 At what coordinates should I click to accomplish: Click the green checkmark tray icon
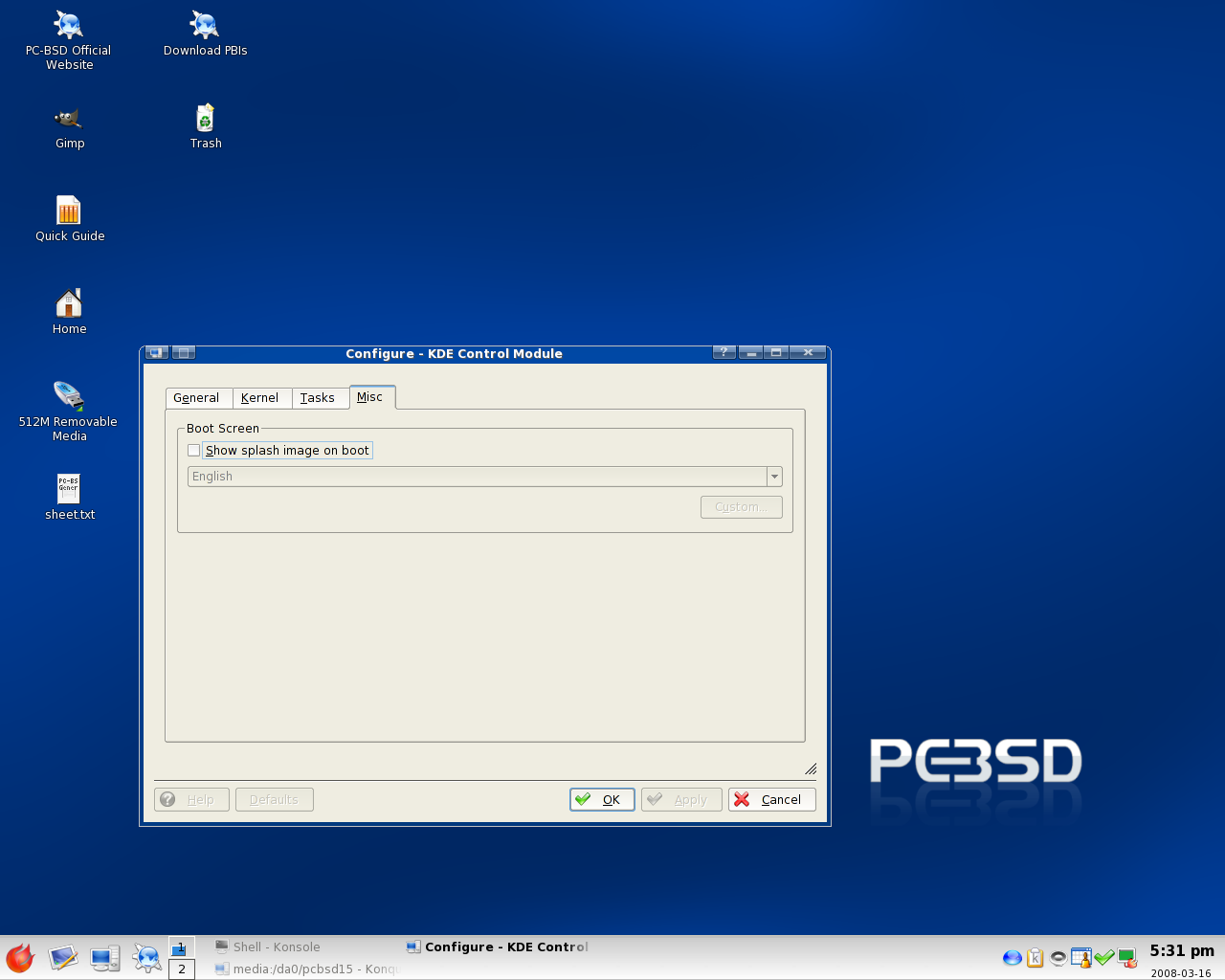pyautogui.click(x=1103, y=957)
